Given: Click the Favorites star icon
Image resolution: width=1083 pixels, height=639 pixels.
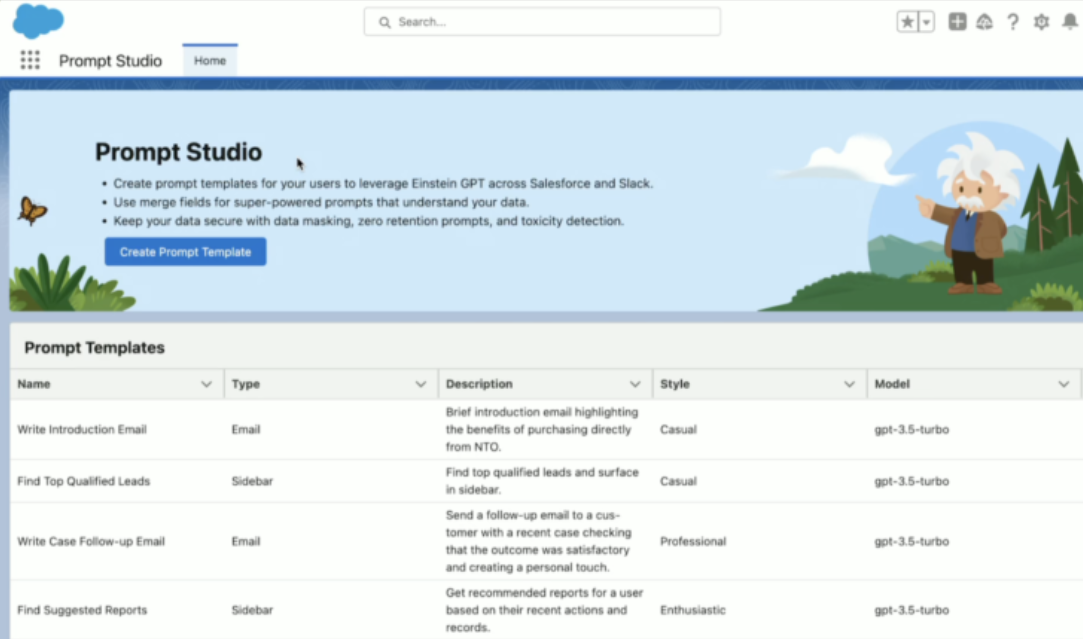Looking at the screenshot, I should [x=907, y=22].
